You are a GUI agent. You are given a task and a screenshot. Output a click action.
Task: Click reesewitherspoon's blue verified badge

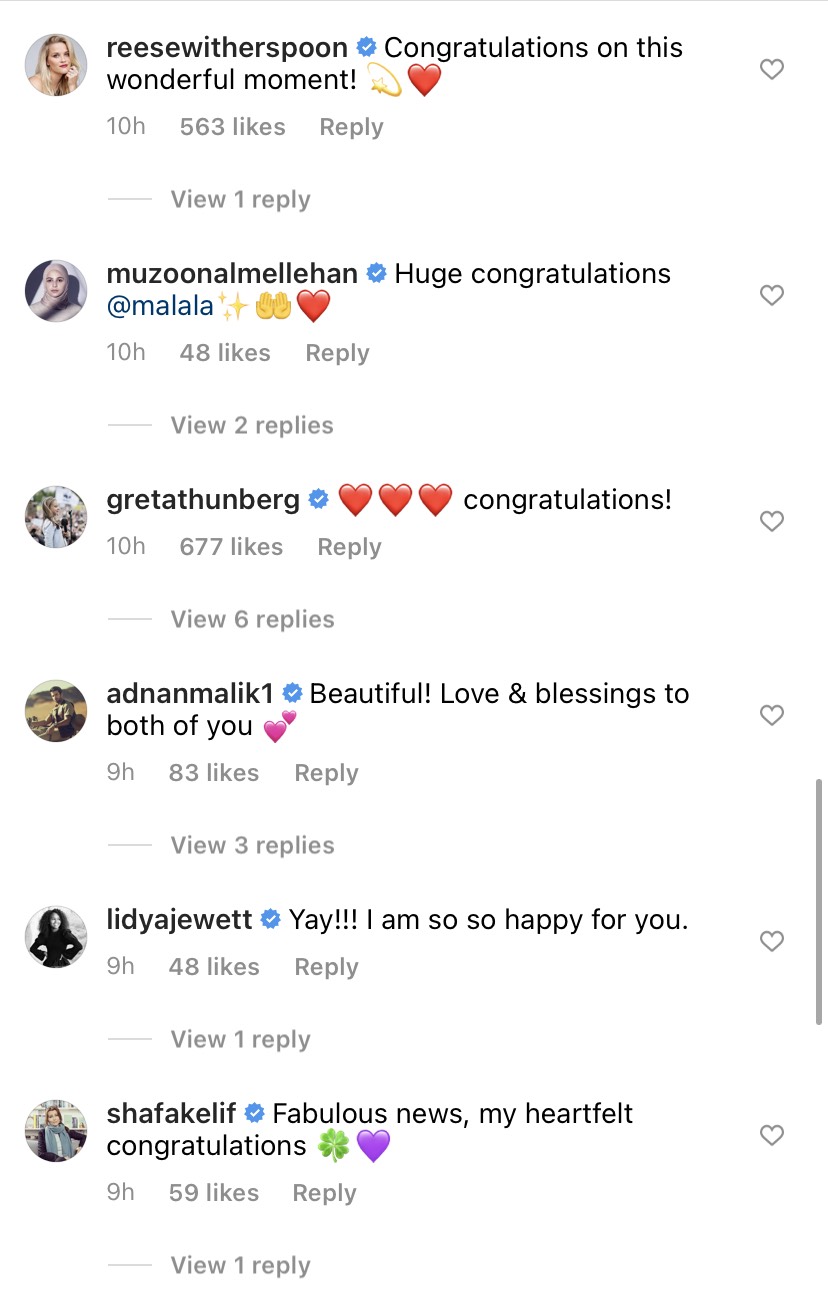click(x=365, y=46)
